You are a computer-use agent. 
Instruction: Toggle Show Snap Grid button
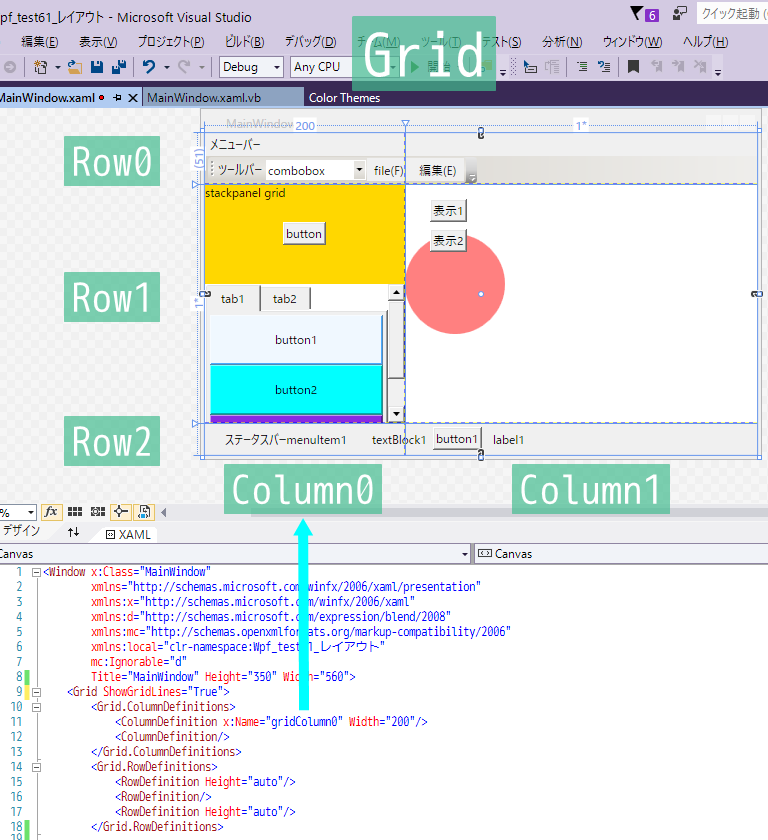click(x=75, y=512)
